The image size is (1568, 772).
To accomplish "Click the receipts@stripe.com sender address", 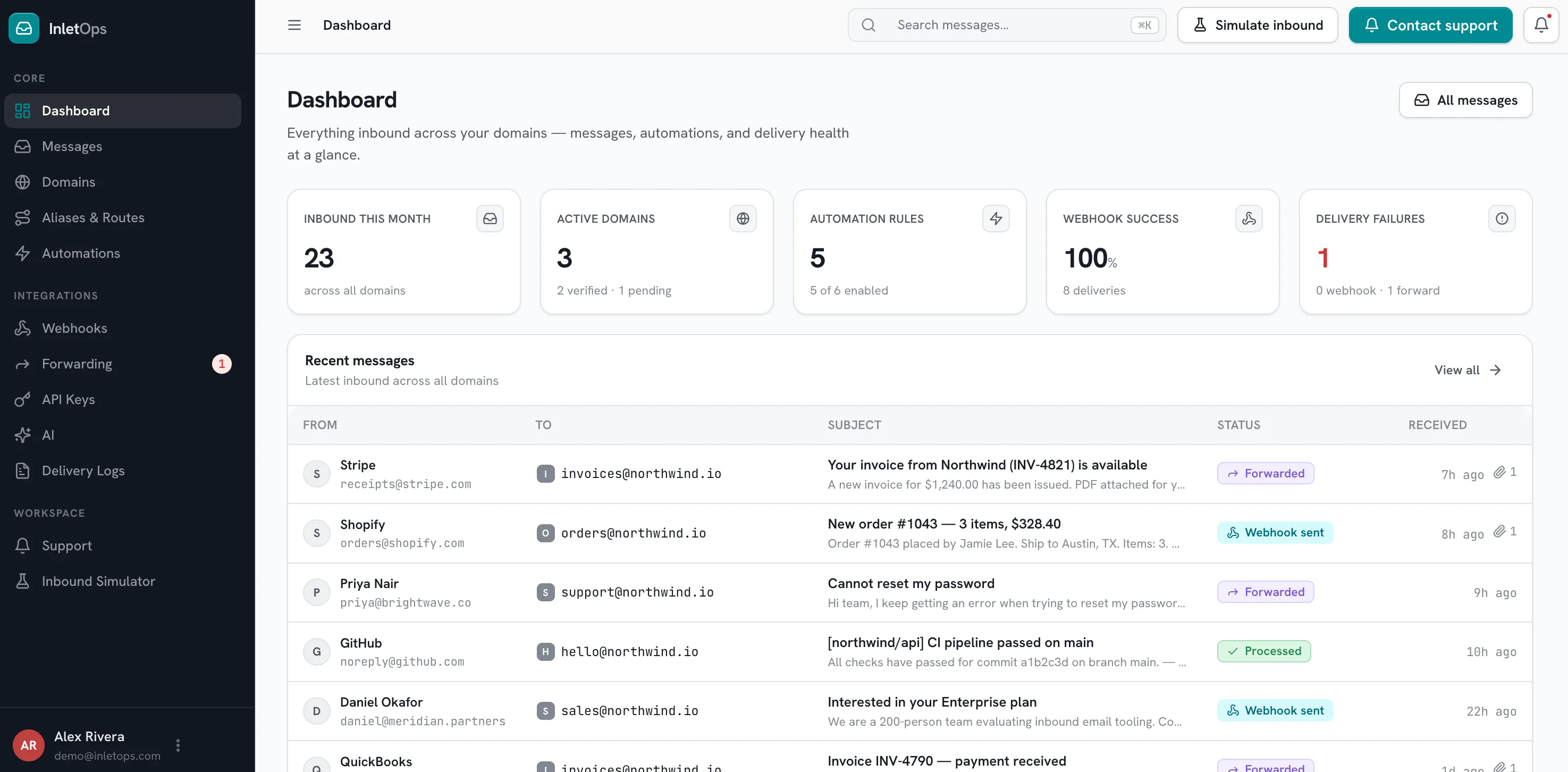I will point(406,484).
